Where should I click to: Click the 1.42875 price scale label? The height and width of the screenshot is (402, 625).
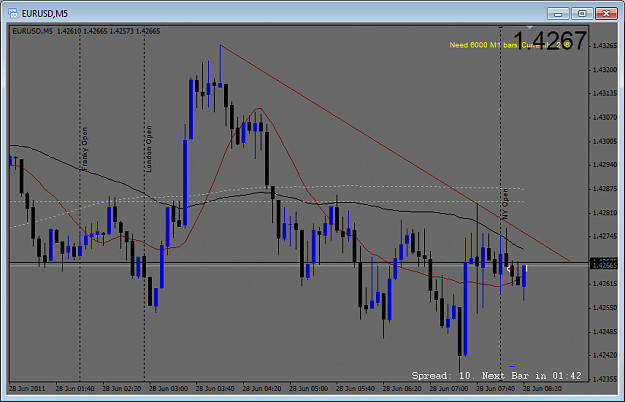tap(605, 188)
